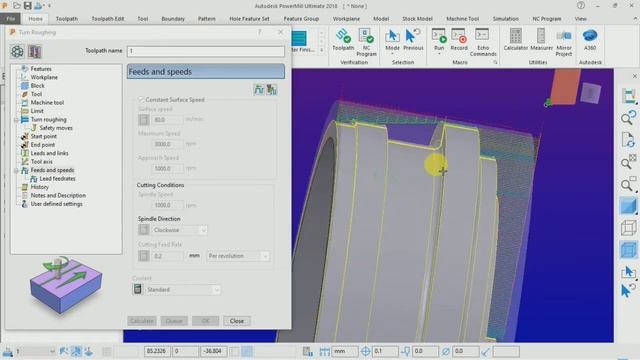Screen dimensions: 640x360
Task: Click the Cutting Feed Rate lock icon
Action: point(144,256)
